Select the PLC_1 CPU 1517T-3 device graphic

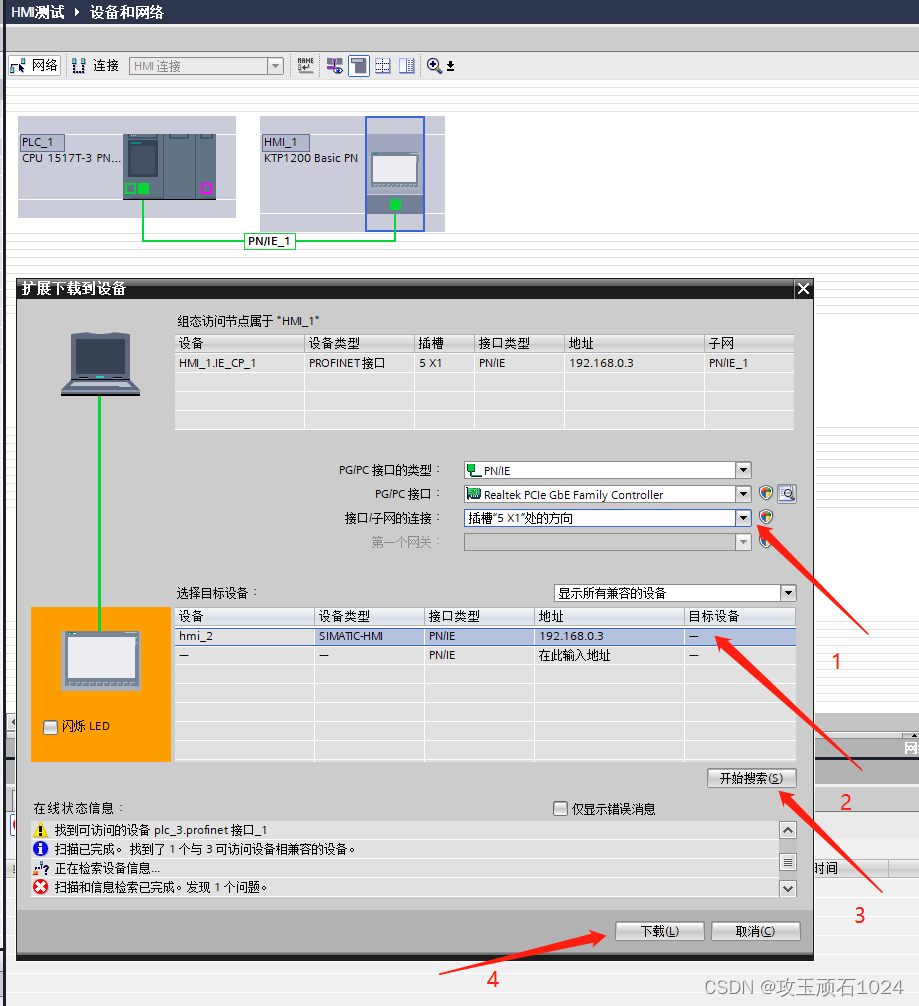pos(169,166)
